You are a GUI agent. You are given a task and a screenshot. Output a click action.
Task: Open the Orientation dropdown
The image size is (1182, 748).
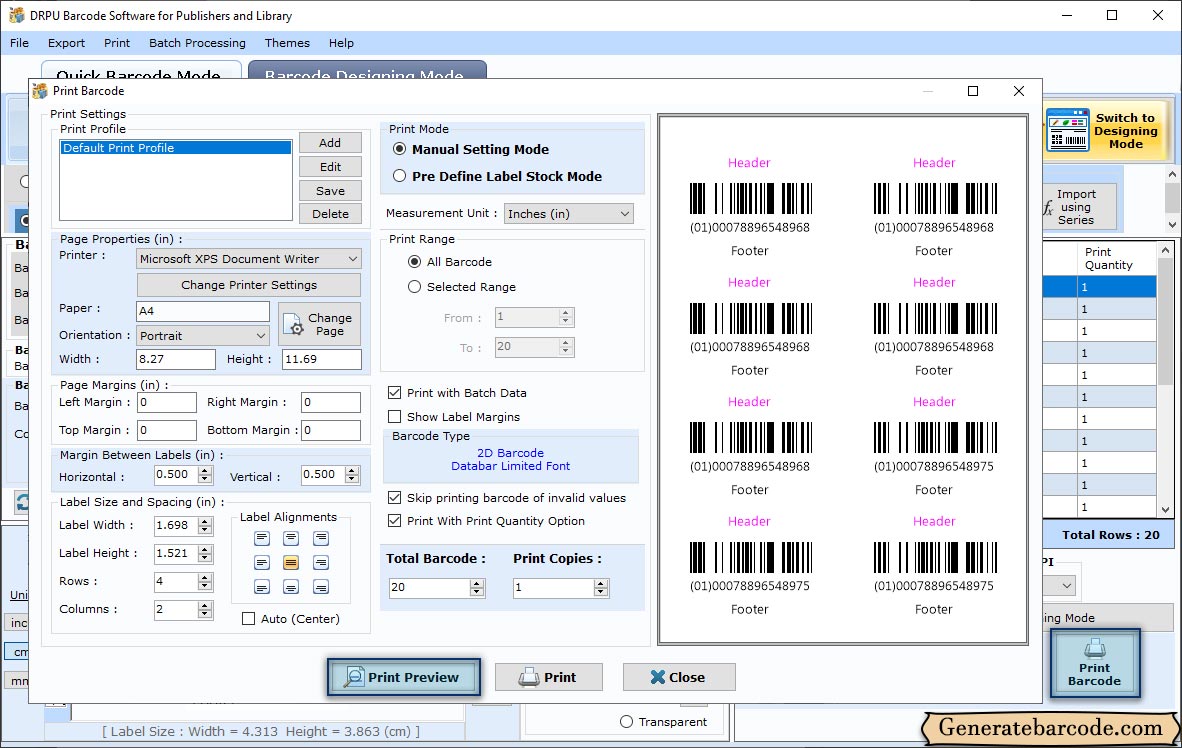(x=203, y=336)
